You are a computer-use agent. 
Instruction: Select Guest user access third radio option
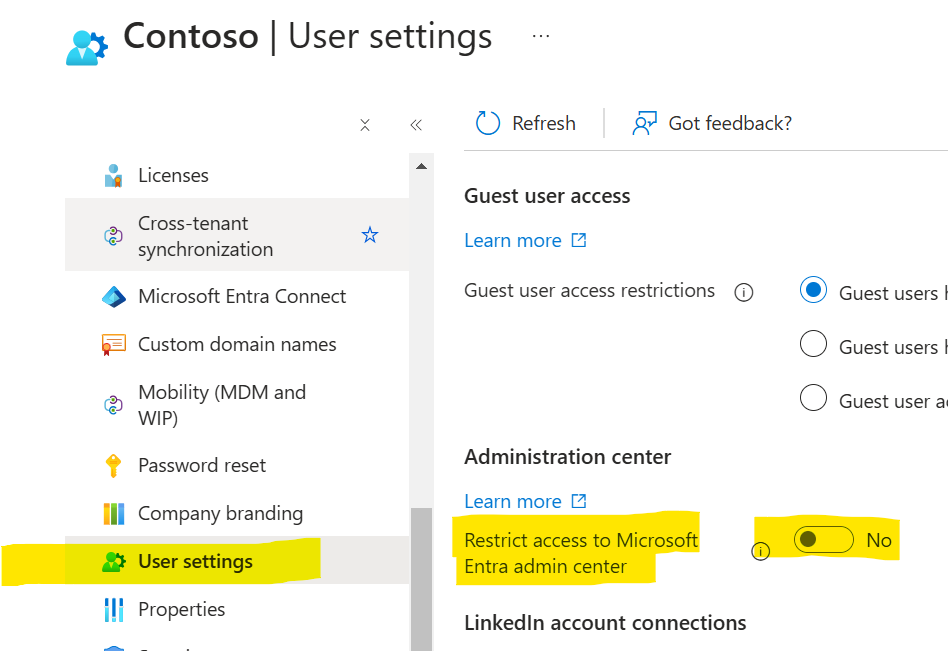coord(813,397)
